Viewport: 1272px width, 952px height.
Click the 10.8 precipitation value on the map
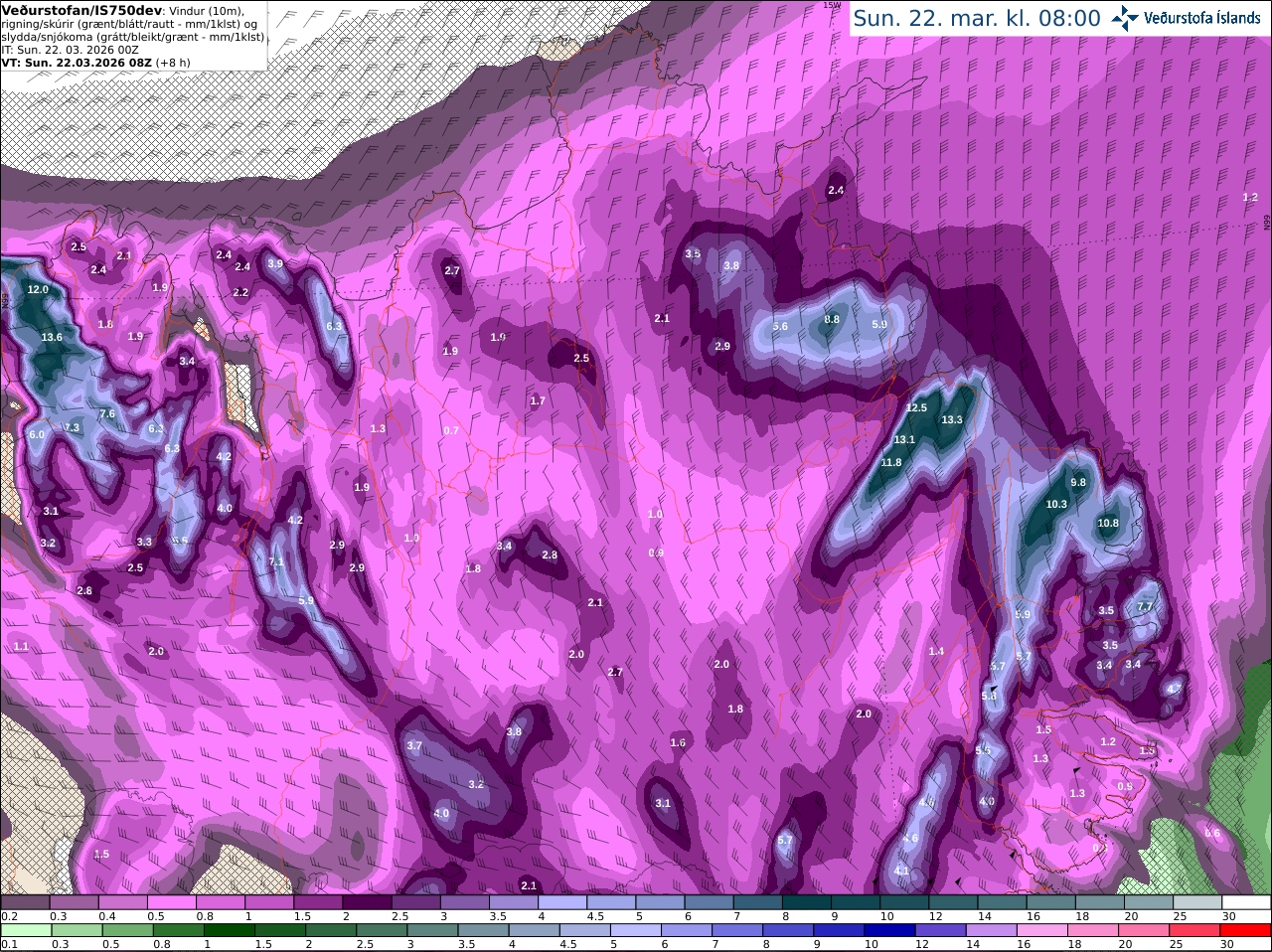click(x=1108, y=524)
